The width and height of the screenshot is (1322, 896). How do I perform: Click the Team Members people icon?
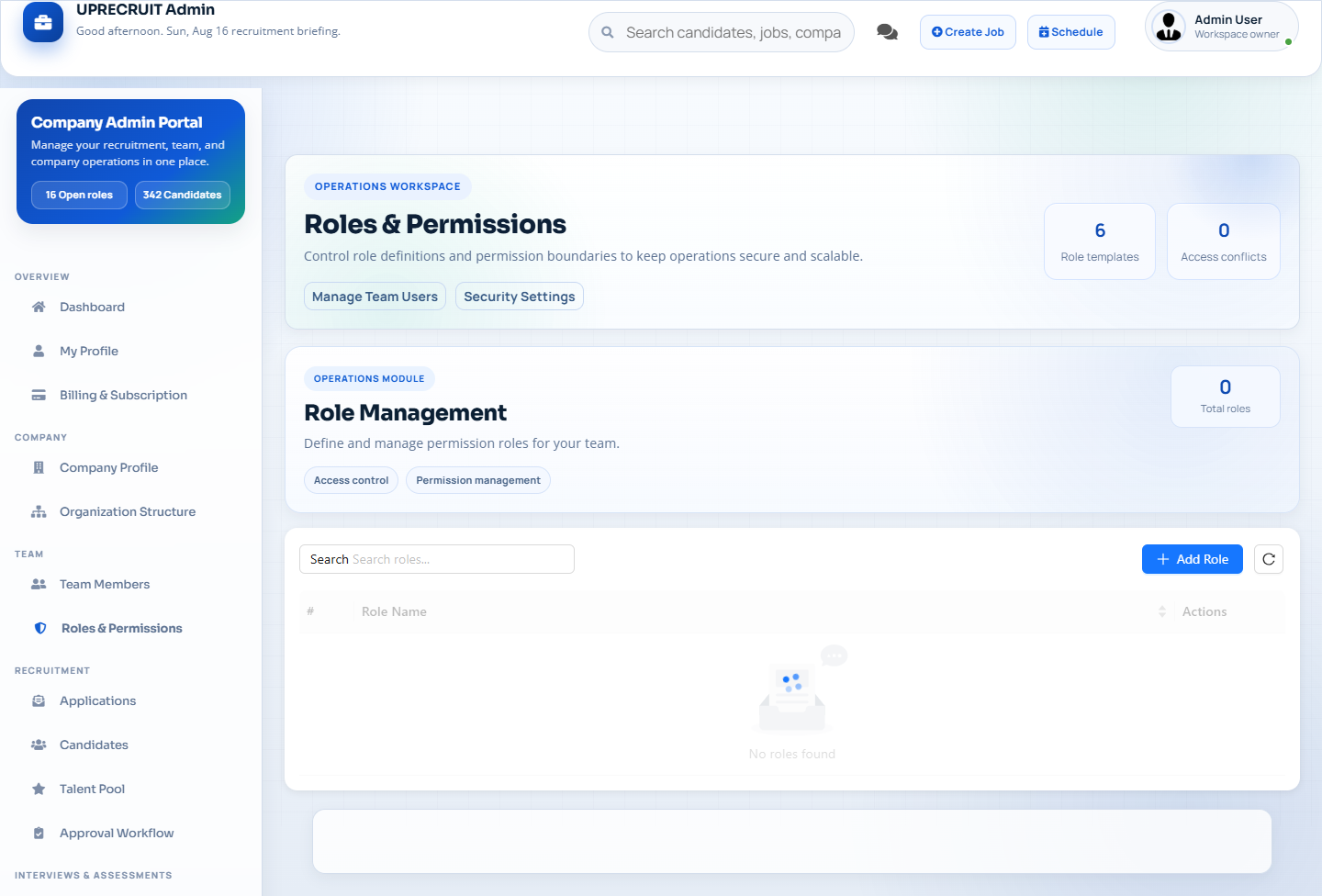click(x=39, y=584)
